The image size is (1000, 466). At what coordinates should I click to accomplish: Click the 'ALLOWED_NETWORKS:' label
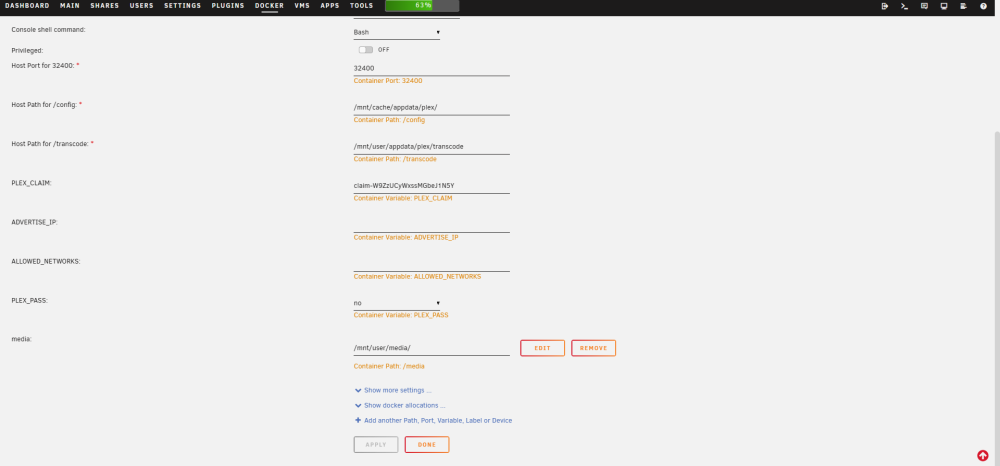pos(46,261)
